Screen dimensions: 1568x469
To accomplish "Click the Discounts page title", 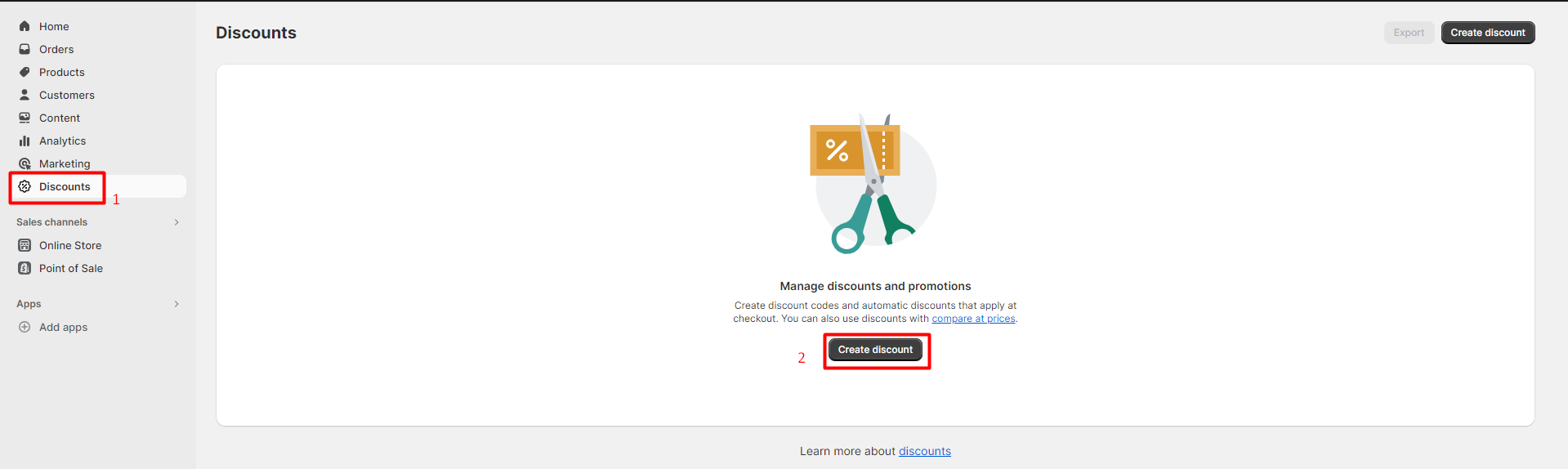I will click(x=256, y=33).
